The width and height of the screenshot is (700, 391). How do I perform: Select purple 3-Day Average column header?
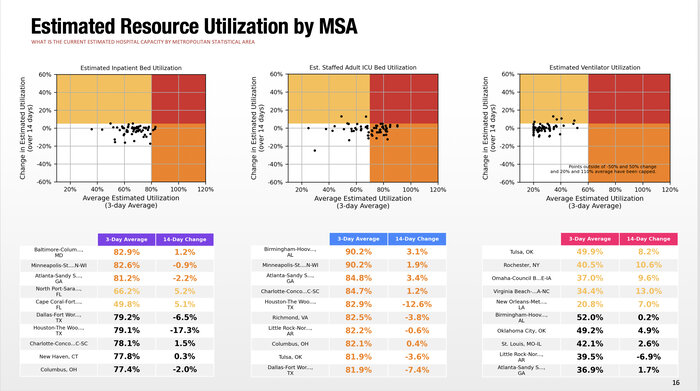[126, 239]
